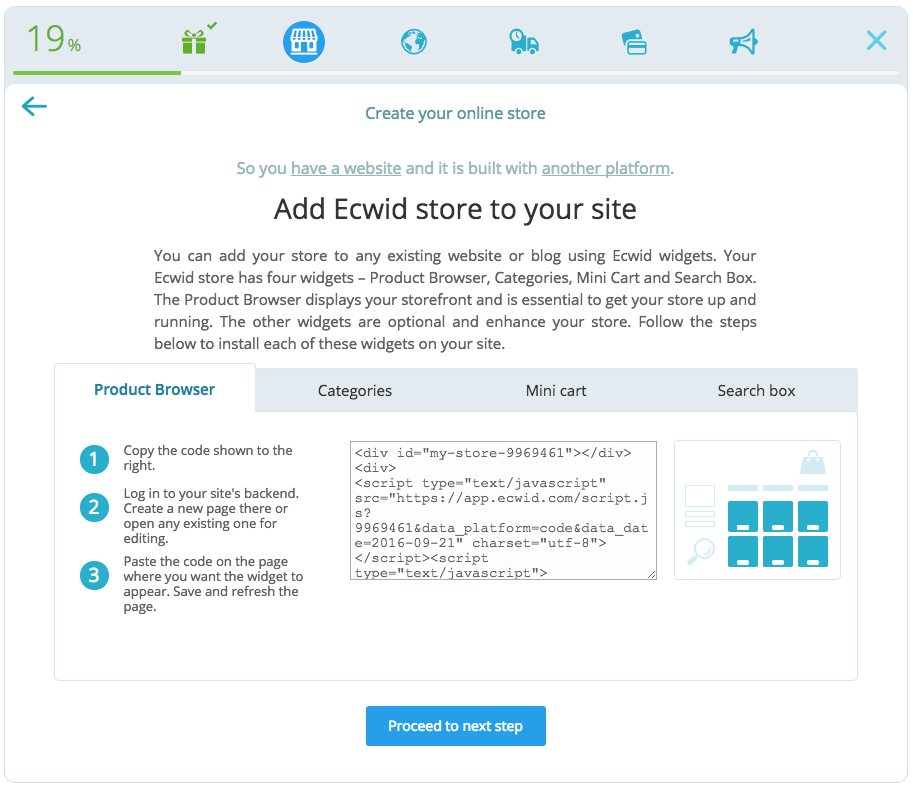Click the 'another platform' link
The width and height of the screenshot is (913, 789).
point(606,168)
